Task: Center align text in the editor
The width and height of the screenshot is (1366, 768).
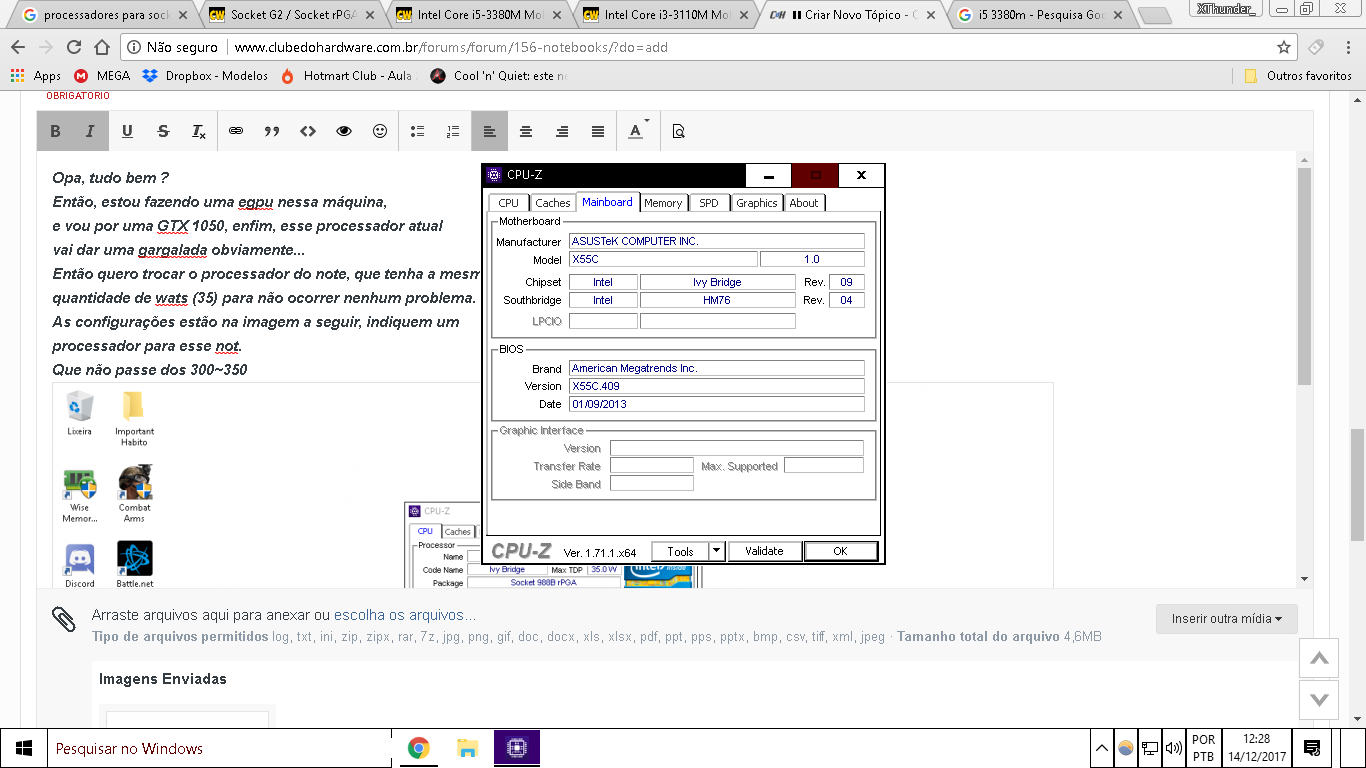Action: tap(526, 131)
